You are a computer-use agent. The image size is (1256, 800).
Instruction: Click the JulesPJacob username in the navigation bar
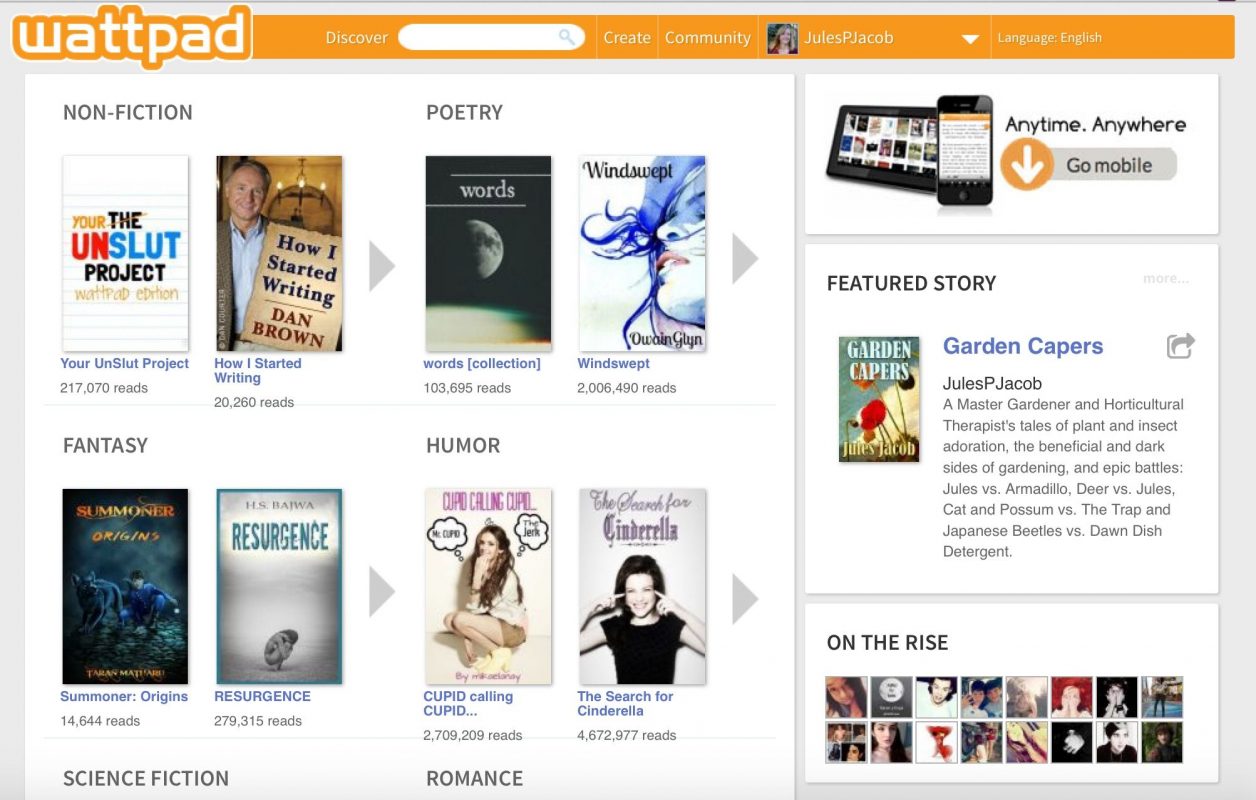[849, 38]
